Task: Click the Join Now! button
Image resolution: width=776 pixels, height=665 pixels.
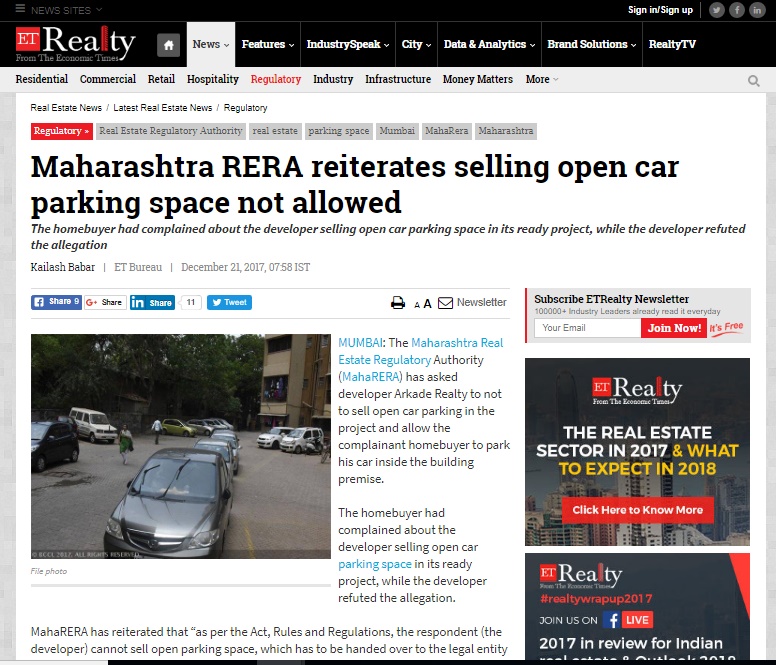Action: (674, 328)
